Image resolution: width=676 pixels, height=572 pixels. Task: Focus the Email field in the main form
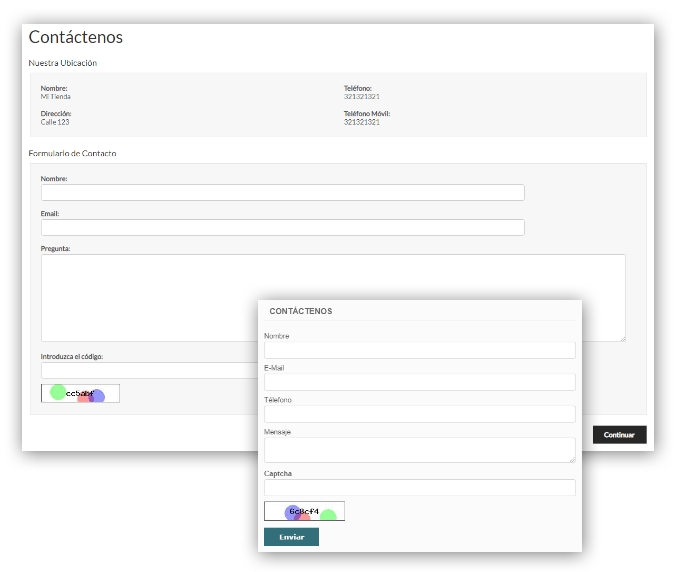(x=282, y=228)
